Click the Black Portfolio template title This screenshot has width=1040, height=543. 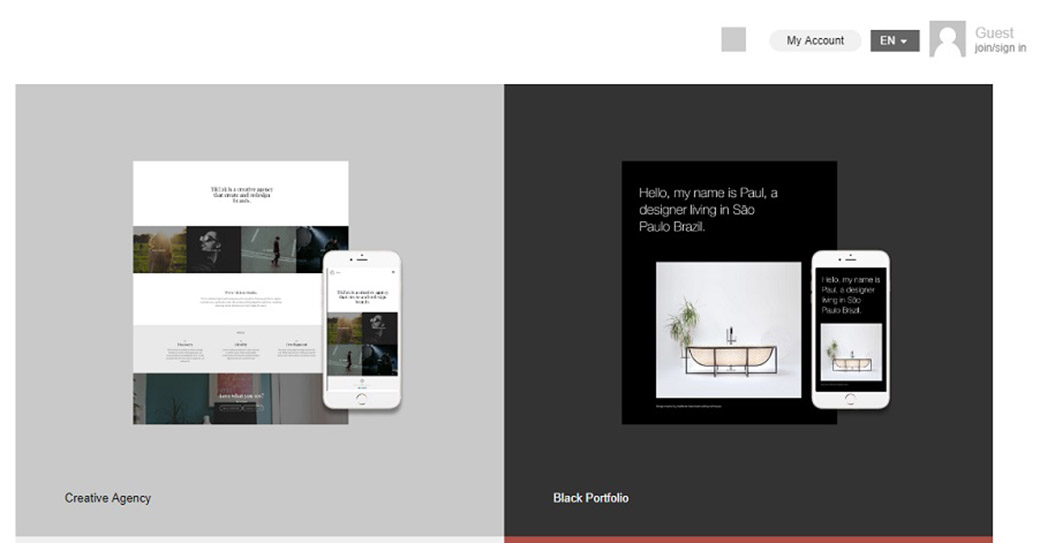(x=591, y=498)
